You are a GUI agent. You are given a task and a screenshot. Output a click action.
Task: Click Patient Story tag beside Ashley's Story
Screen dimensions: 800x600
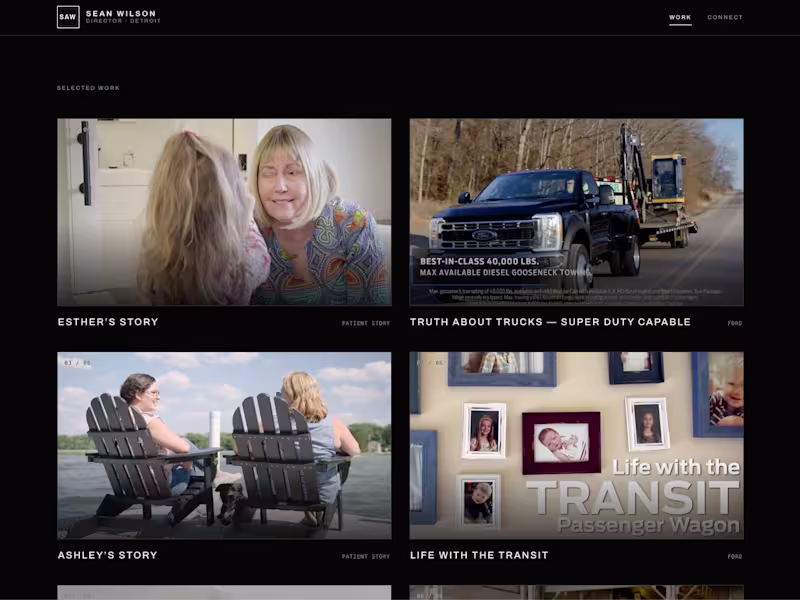366,556
